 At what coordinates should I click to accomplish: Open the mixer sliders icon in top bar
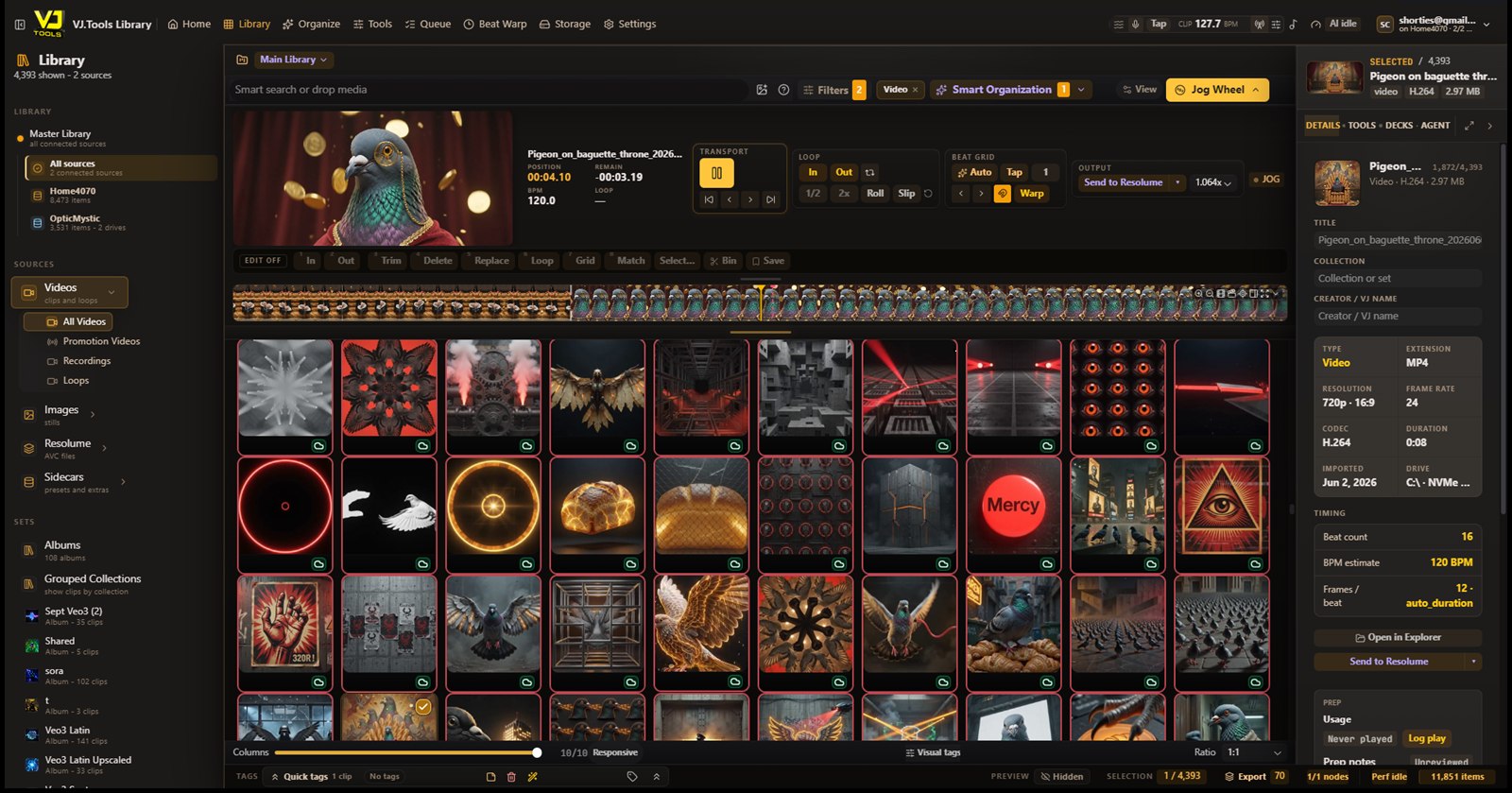pos(1276,24)
